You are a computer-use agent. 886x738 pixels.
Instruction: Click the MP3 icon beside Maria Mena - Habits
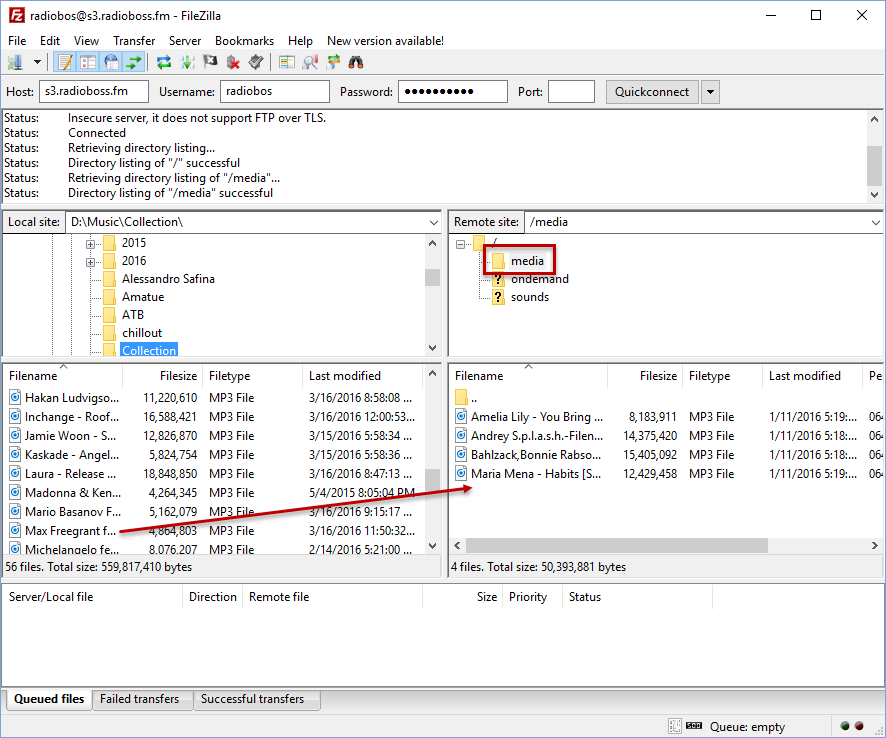[462, 474]
